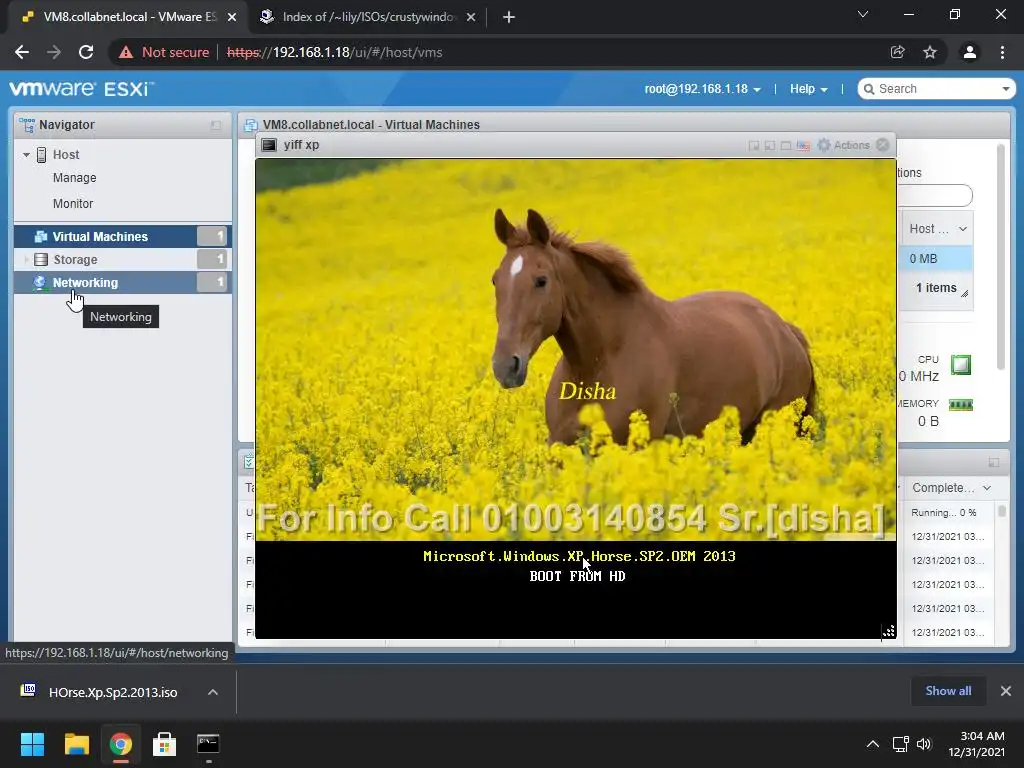This screenshot has height=768, width=1024.
Task: Open Microsoft Store from taskbar
Action: tap(164, 744)
